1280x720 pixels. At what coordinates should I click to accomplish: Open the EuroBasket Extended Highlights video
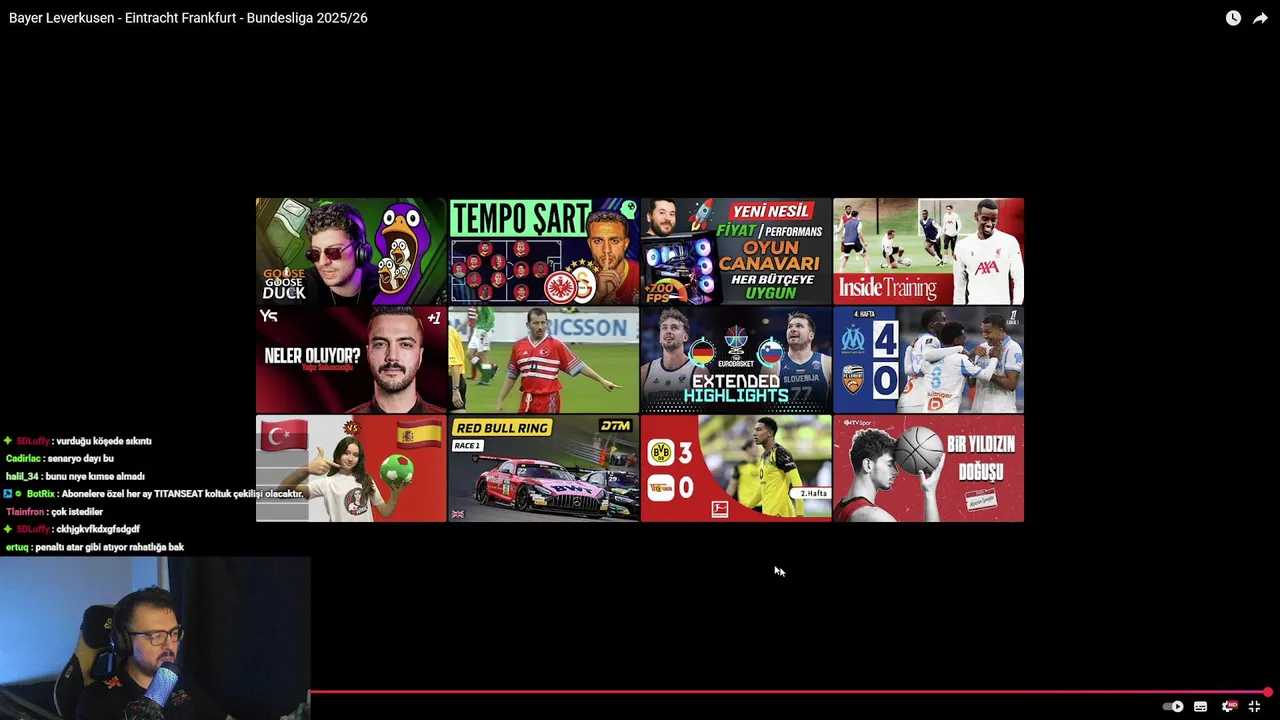[736, 360]
